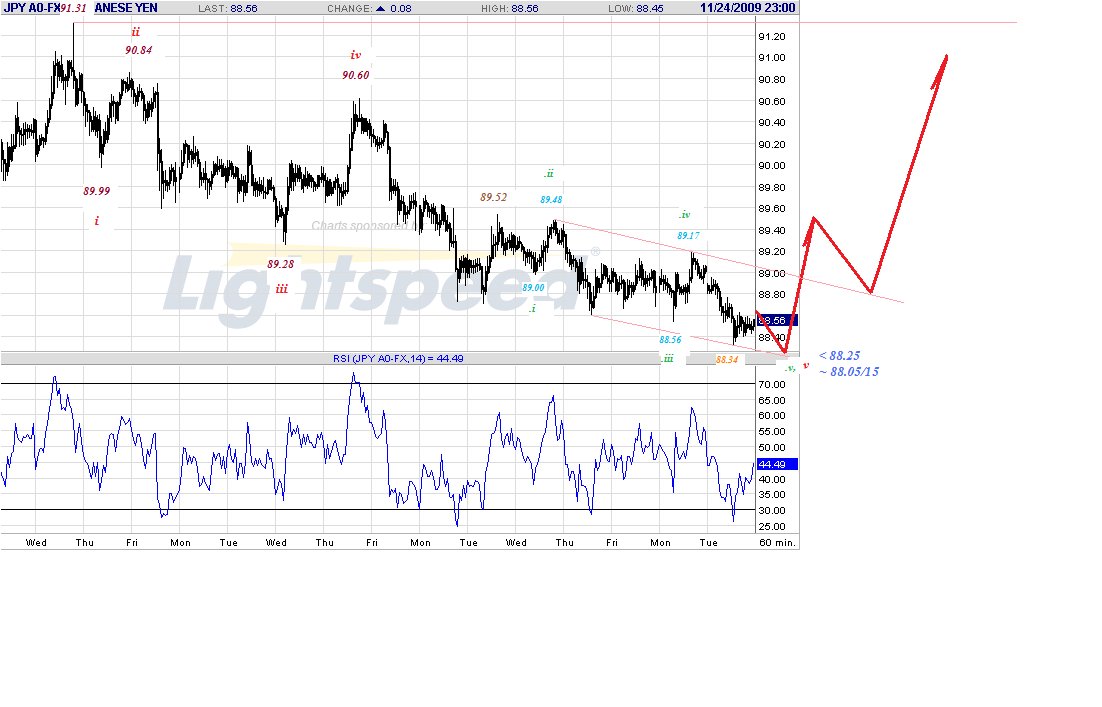
Task: Click the green .i sub-wave label
Action: pyautogui.click(x=533, y=309)
